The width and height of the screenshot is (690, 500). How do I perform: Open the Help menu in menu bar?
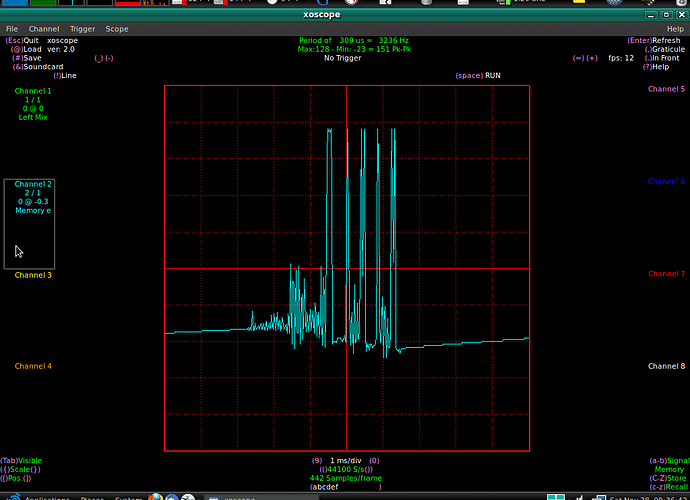tap(675, 29)
